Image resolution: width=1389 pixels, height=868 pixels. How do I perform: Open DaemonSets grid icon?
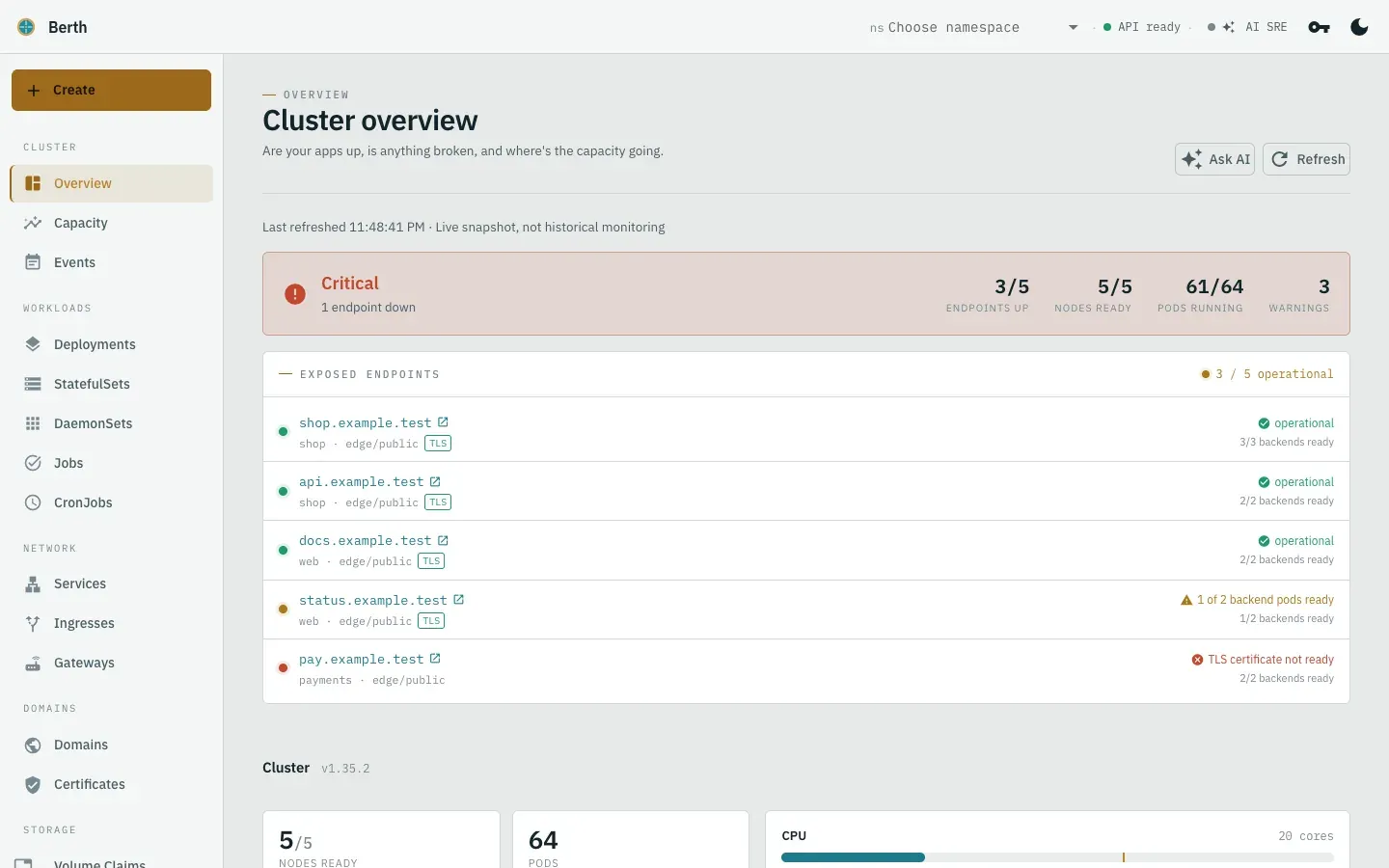(33, 423)
